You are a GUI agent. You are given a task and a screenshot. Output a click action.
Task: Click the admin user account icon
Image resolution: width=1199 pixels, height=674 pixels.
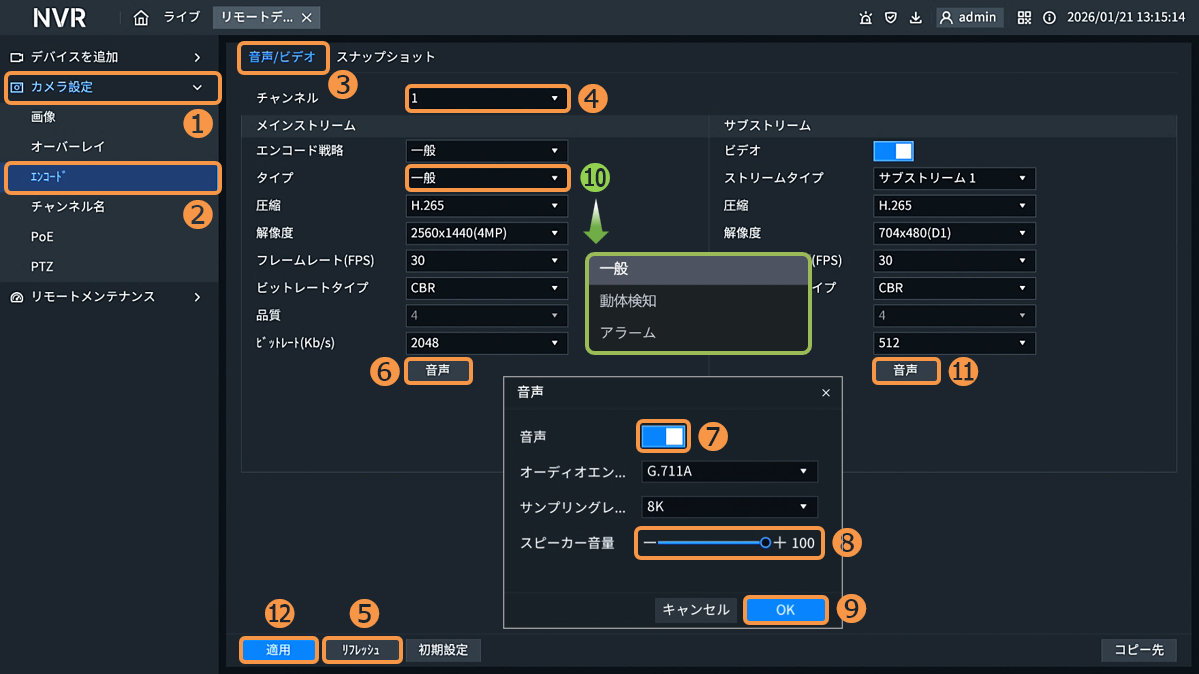pyautogui.click(x=946, y=17)
